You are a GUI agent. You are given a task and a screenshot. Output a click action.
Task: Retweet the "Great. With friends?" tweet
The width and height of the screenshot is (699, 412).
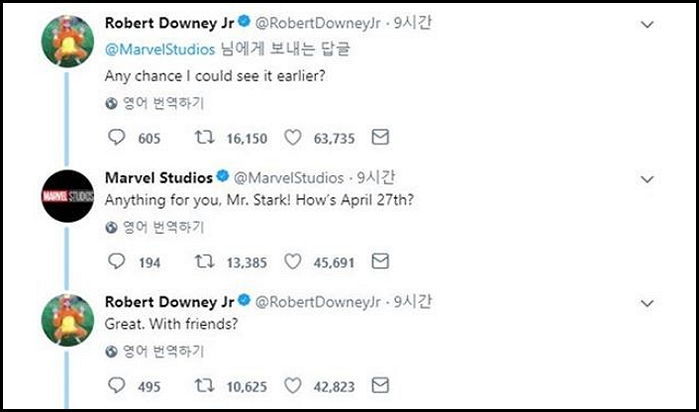(202, 386)
